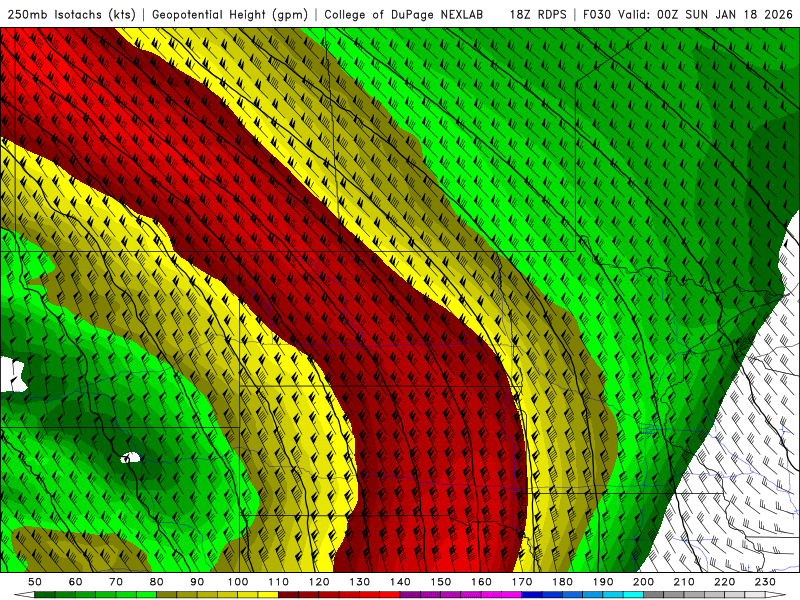Click the legend value 150
This screenshot has height=600, width=800.
pos(441,582)
